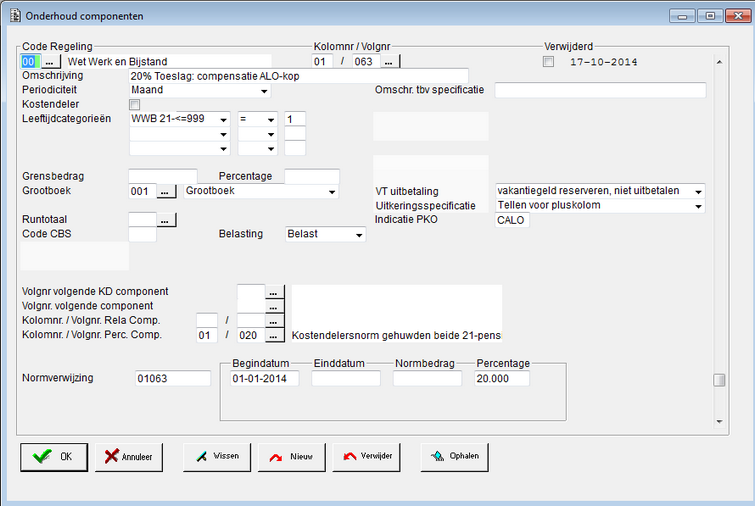The image size is (755, 506).
Task: Open lookup next to Code Regeling field
Action: click(50, 62)
